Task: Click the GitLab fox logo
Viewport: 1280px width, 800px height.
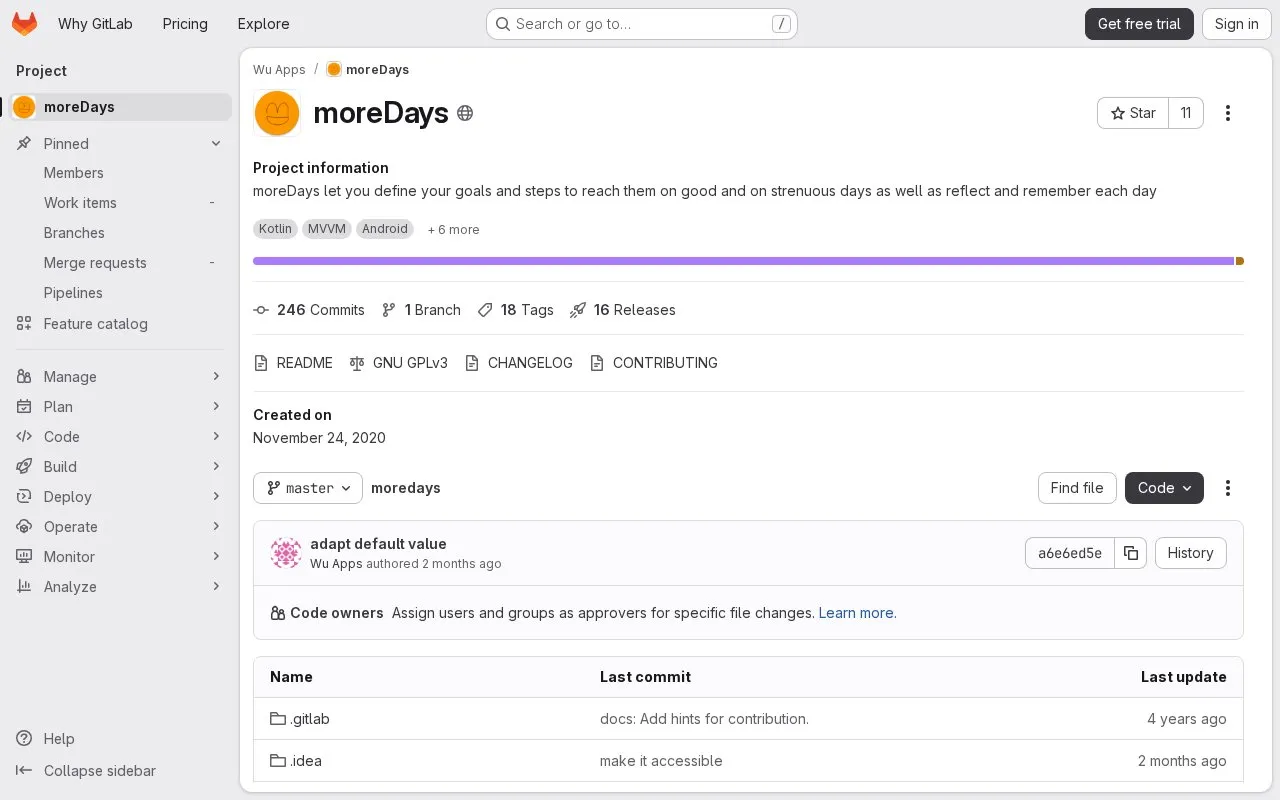Action: (x=24, y=24)
